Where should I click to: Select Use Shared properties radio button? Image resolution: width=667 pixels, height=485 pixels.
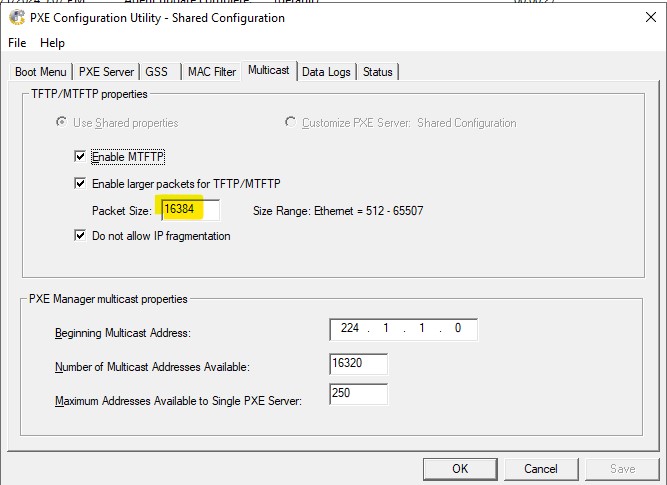tap(62, 123)
